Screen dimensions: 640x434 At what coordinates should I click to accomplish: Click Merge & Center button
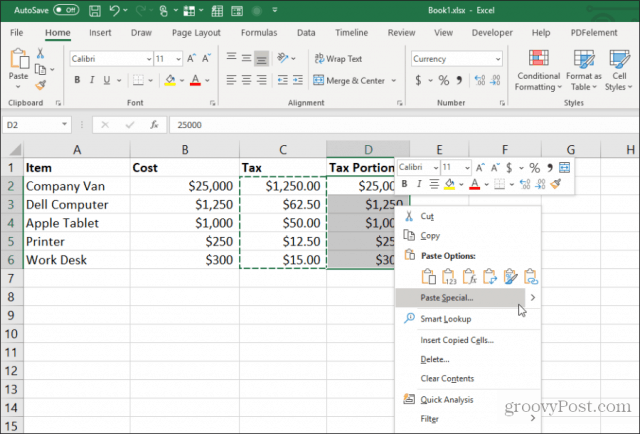[x=349, y=80]
